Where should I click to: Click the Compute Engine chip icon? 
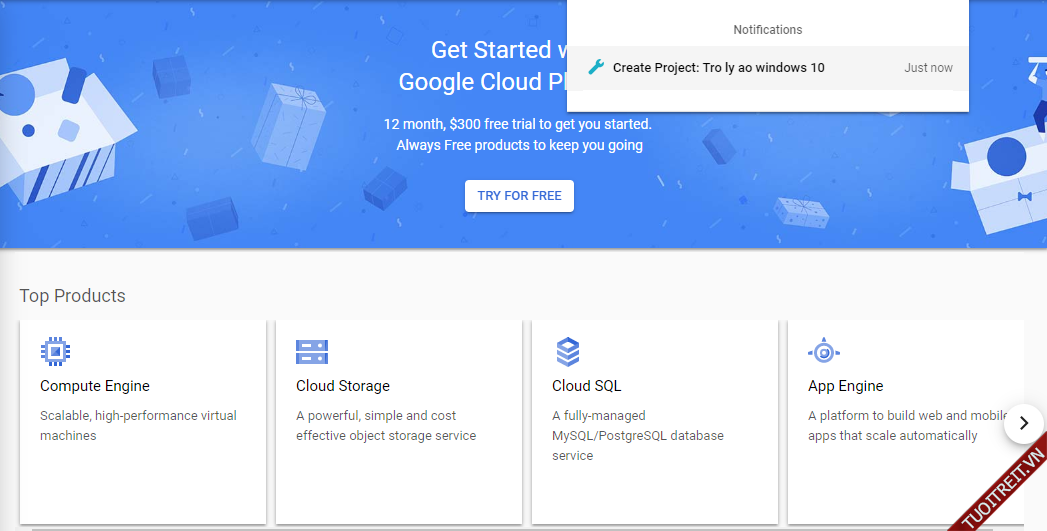tap(55, 351)
